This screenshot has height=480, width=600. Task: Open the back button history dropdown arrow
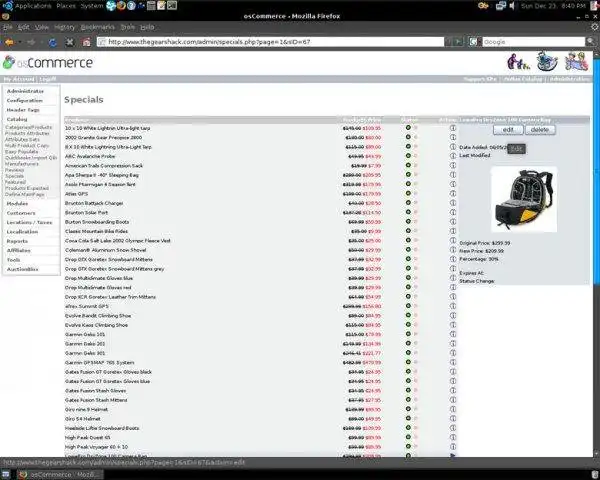tap(19, 42)
